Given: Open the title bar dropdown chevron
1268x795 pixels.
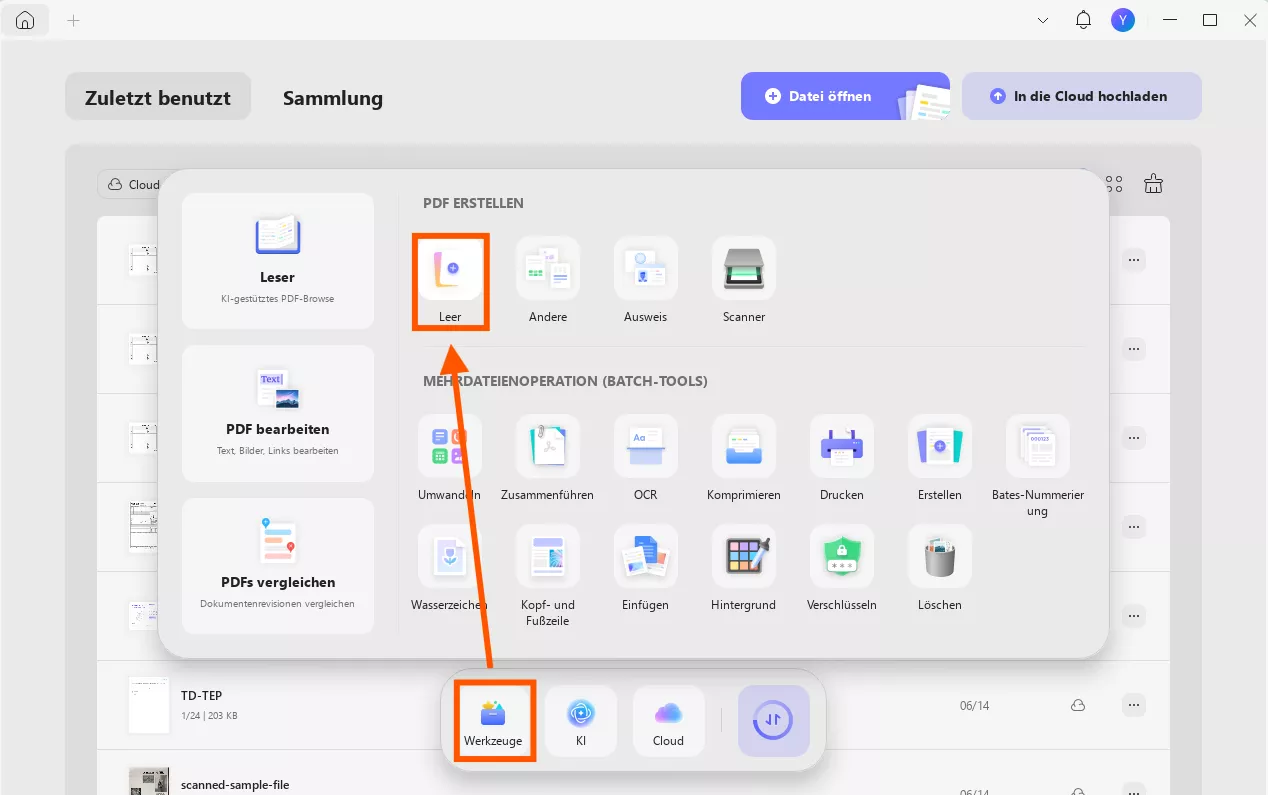Looking at the screenshot, I should point(1043,20).
